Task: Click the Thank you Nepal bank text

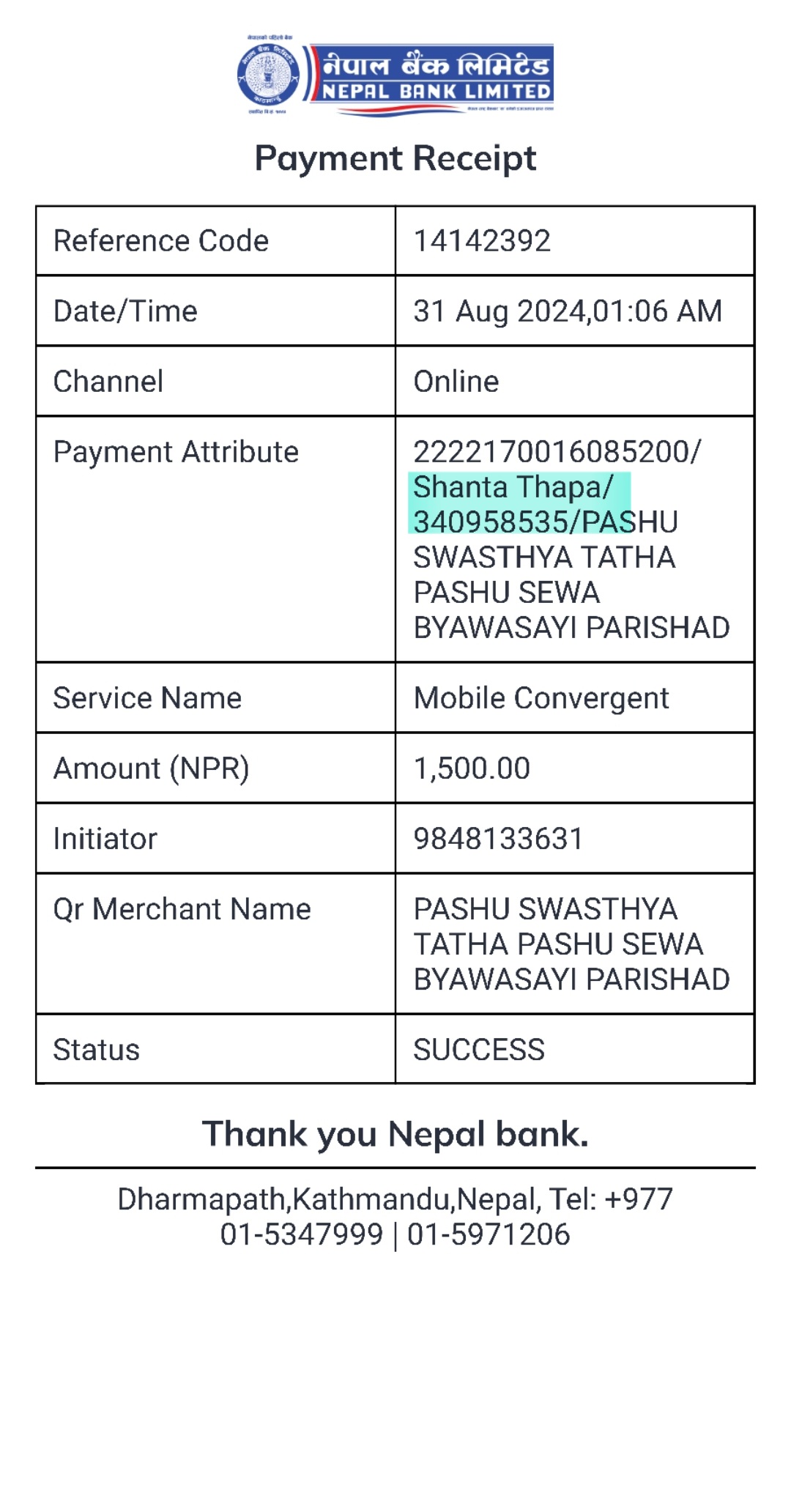Action: click(395, 1133)
